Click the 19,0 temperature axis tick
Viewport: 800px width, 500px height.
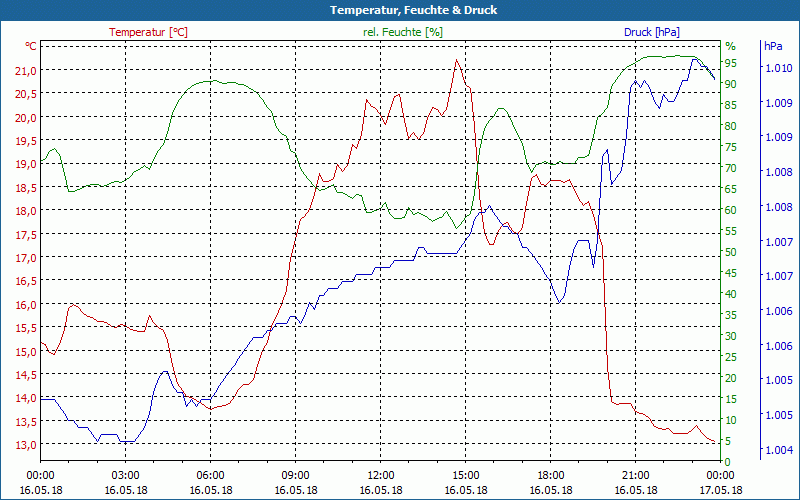click(x=26, y=164)
